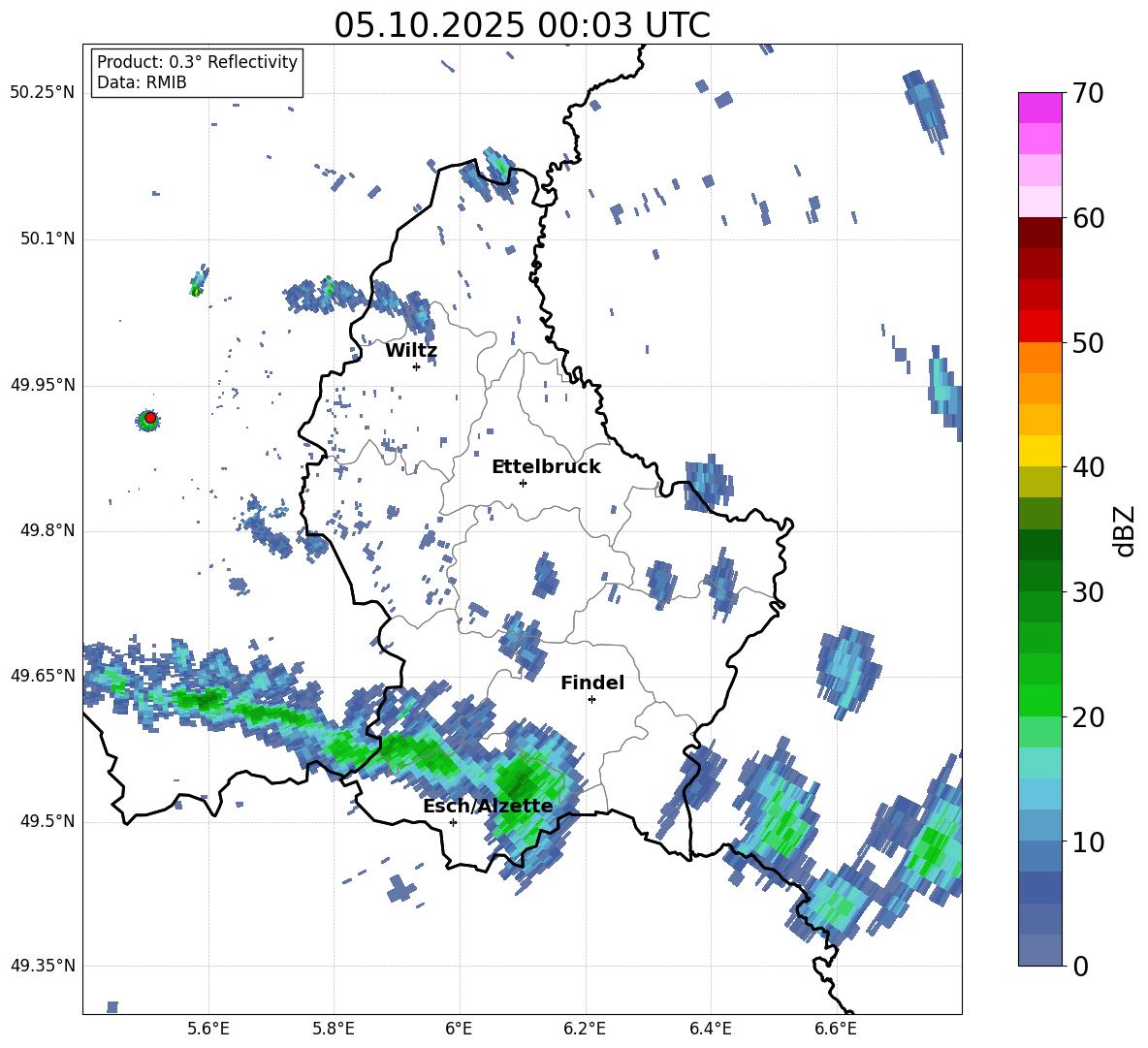Click the 5.8°E longitude label
The height and width of the screenshot is (1048, 1148).
coord(334,1029)
